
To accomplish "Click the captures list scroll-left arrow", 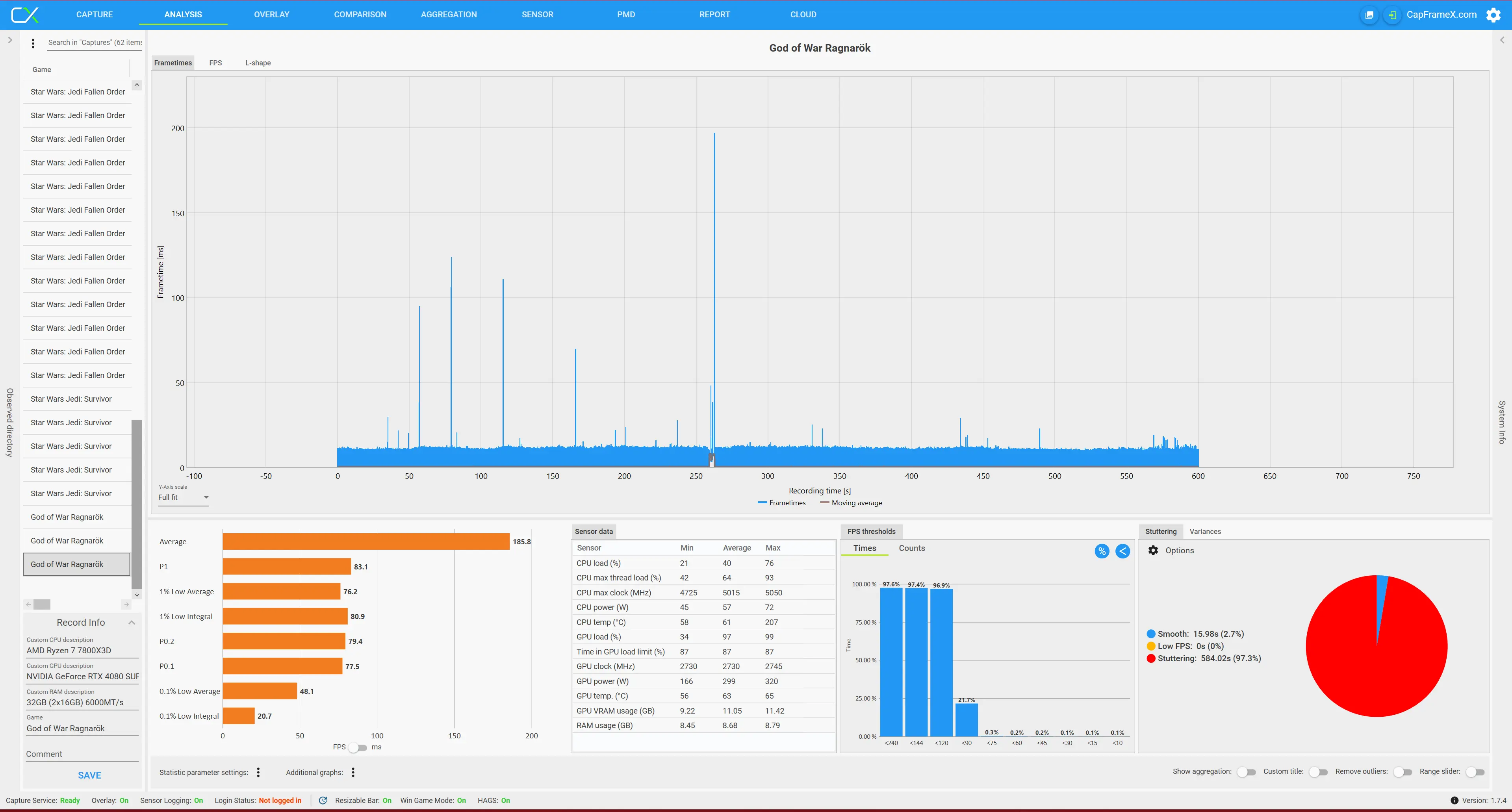I will point(28,604).
